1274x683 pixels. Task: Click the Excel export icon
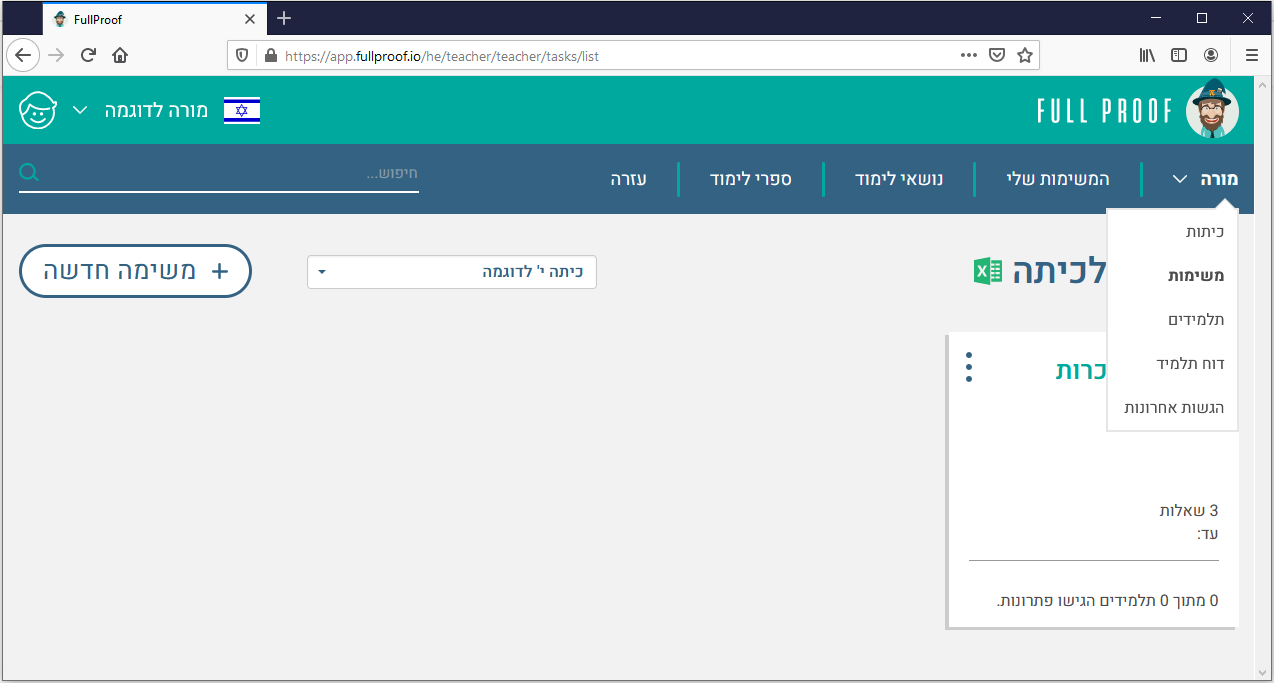(988, 271)
